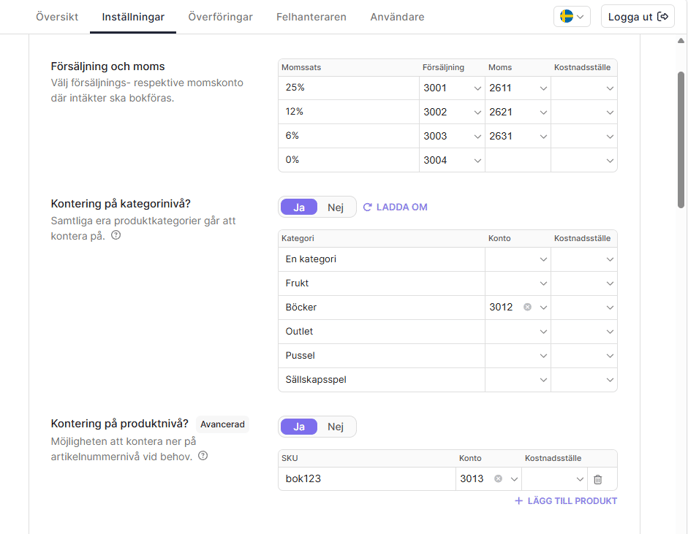Click the reload icon next to LADDA OM
Image resolution: width=688 pixels, height=534 pixels.
(367, 207)
